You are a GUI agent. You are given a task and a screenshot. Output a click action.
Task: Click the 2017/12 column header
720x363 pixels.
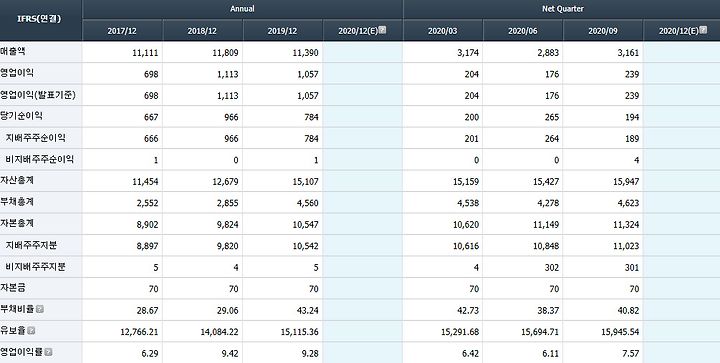(x=122, y=31)
